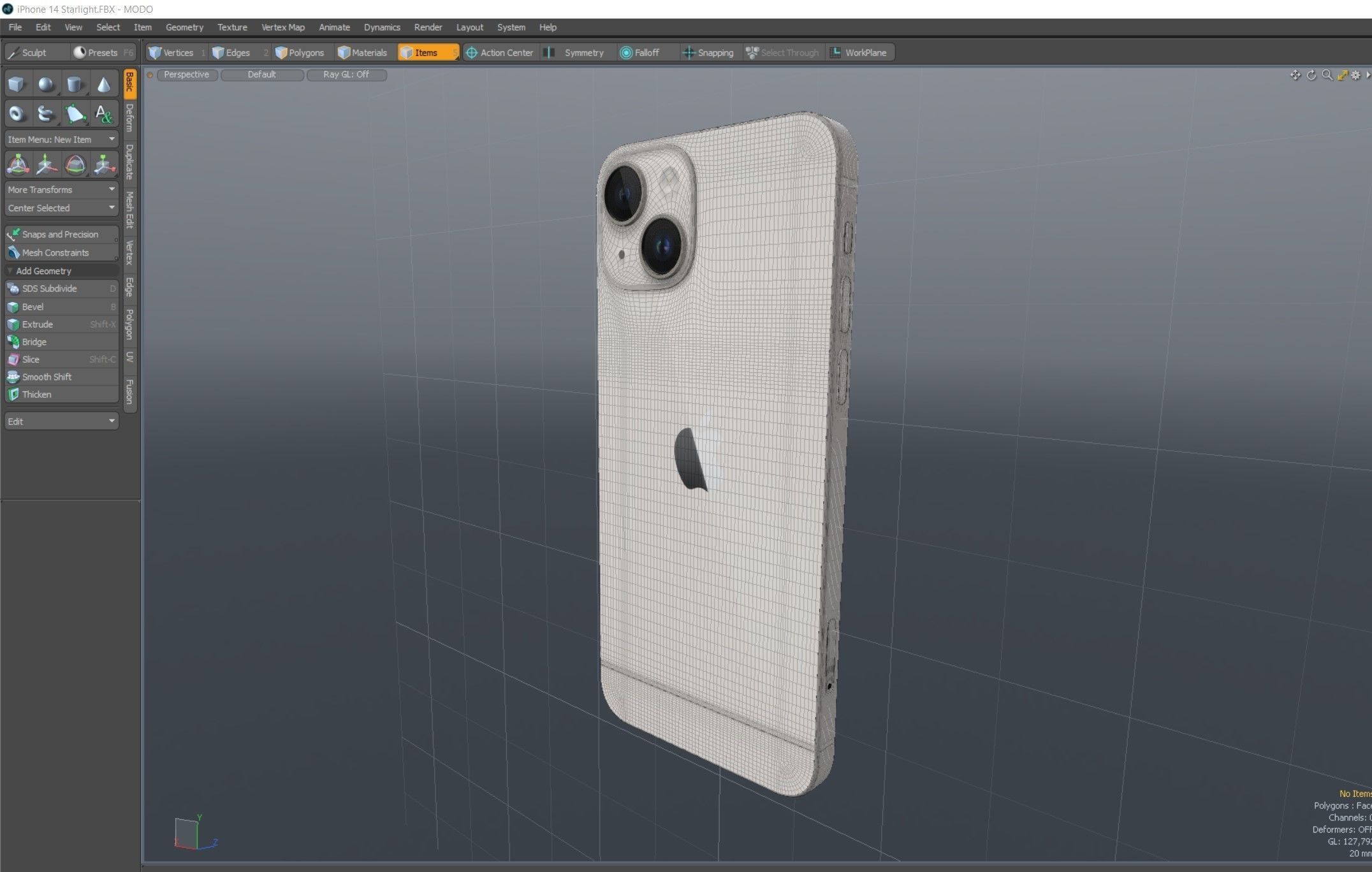This screenshot has height=872, width=1372.
Task: Open the Presets browser
Action: pyautogui.click(x=103, y=53)
